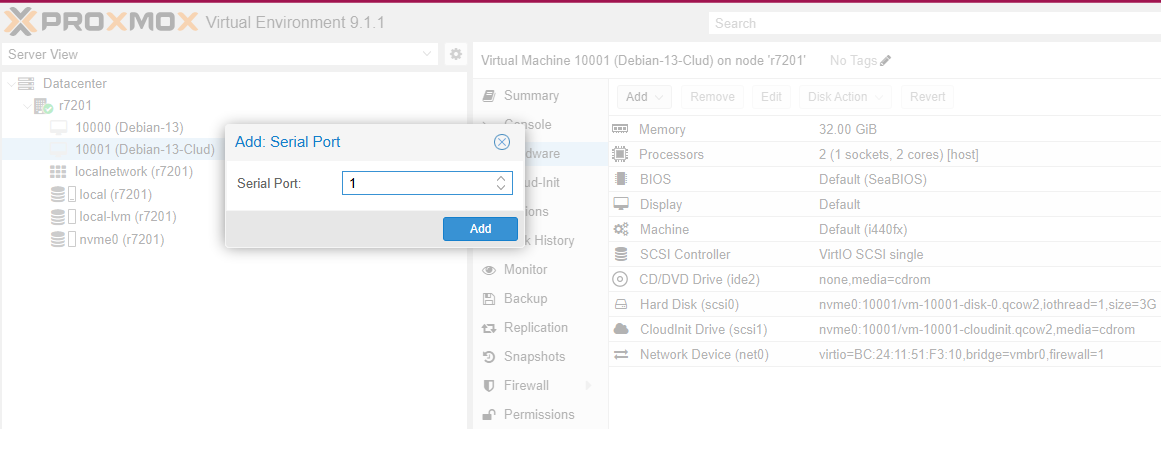
Task: Click the CloudInit Drive cloud icon
Action: click(620, 329)
